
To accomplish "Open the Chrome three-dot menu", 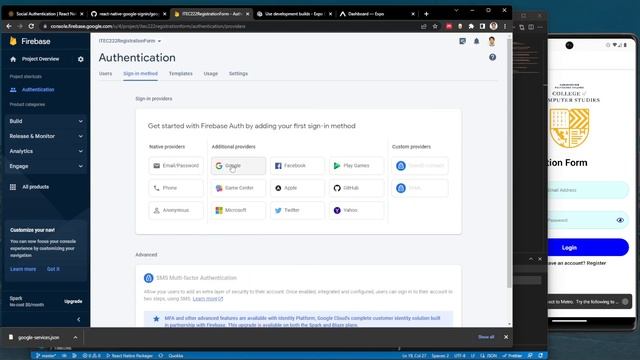I will coord(505,26).
